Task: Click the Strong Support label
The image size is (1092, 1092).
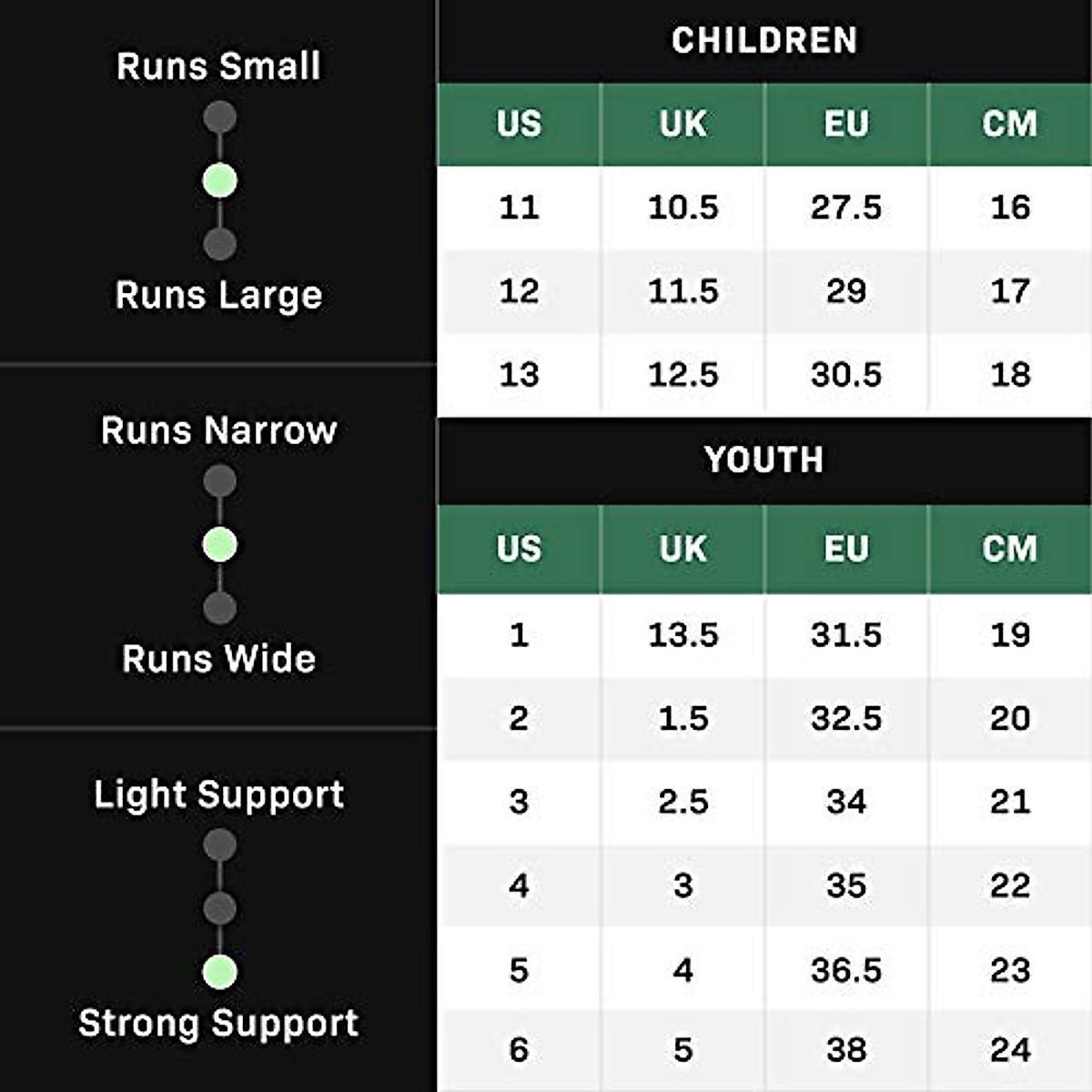Action: [x=218, y=1023]
